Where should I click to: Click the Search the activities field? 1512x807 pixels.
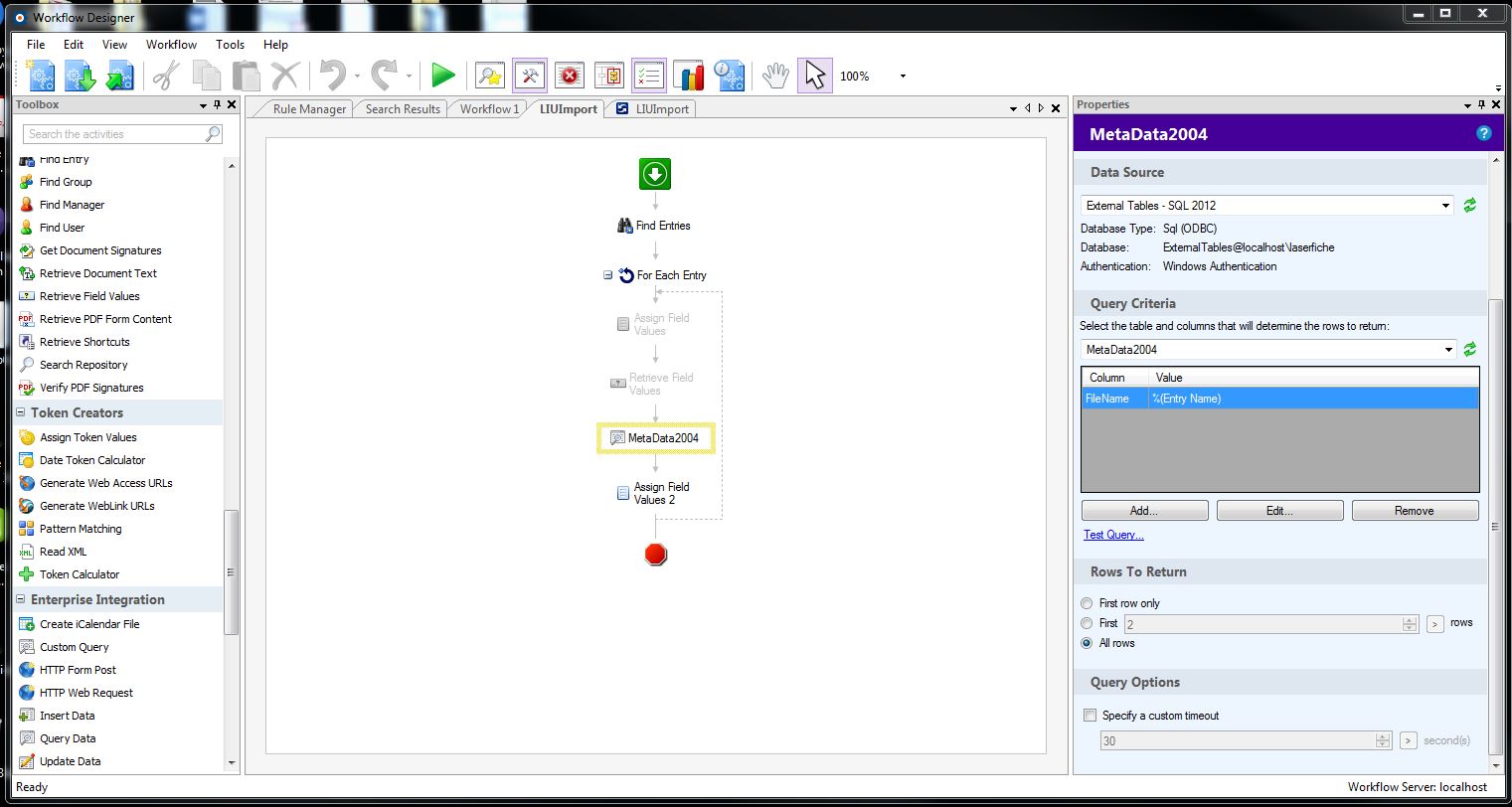tap(114, 134)
